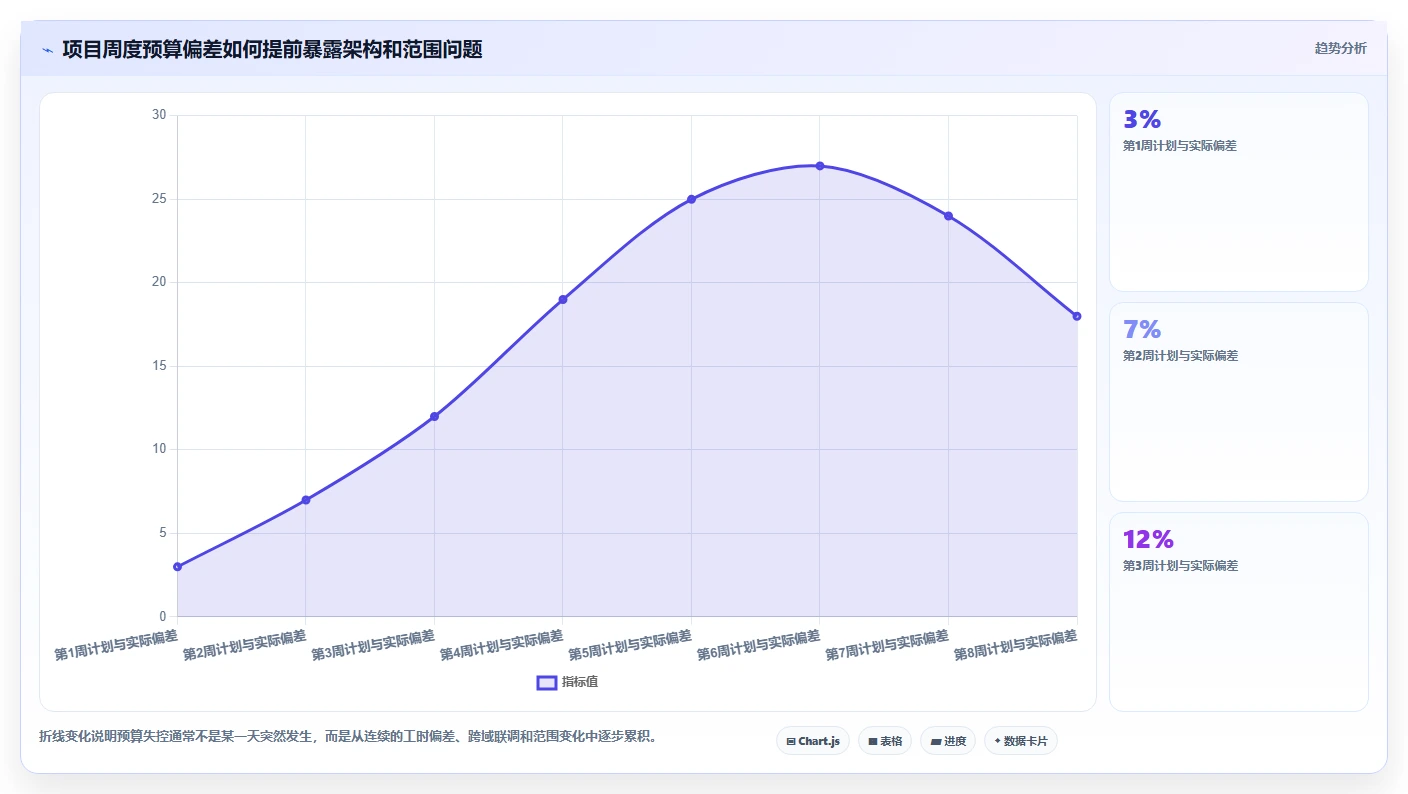
Task: Click the 趋势分析 label in header
Action: (1340, 48)
